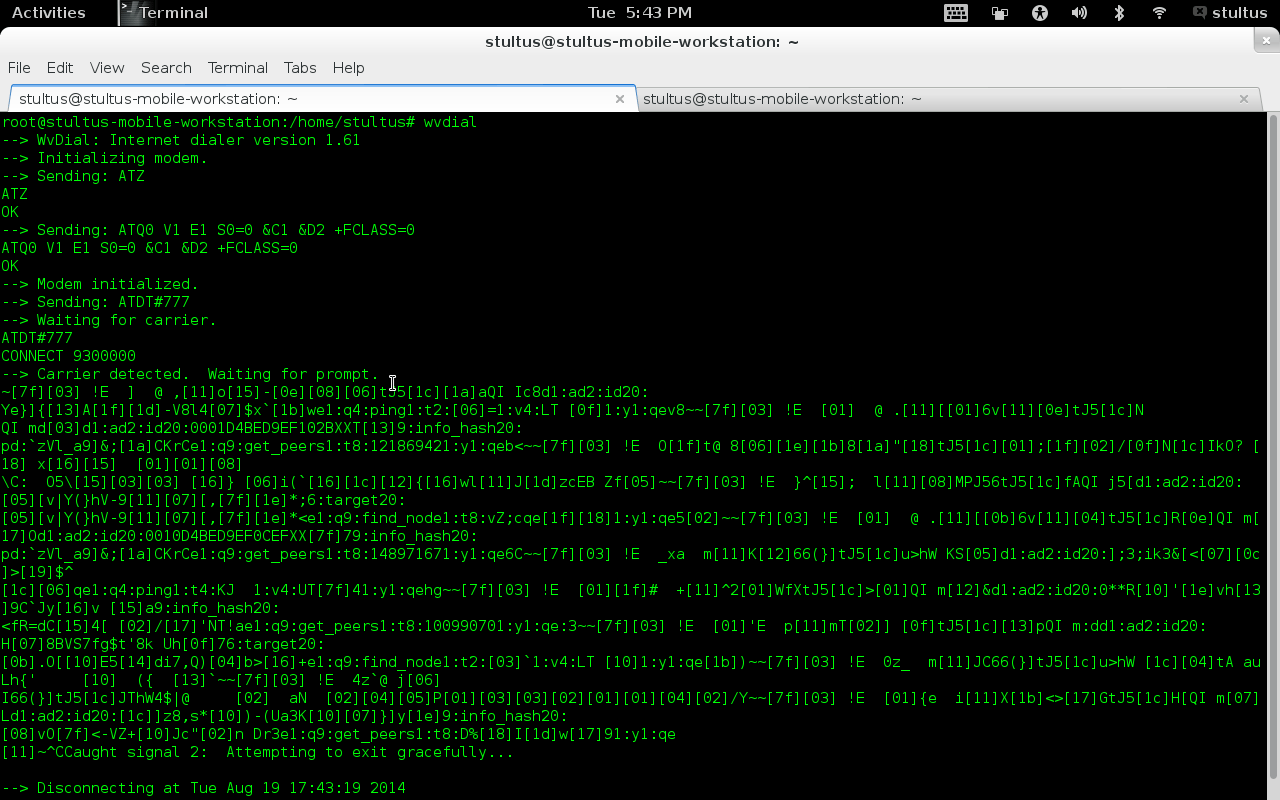This screenshot has width=1280, height=800.
Task: Click the 'Caught signal 2' line
Action: 257,752
